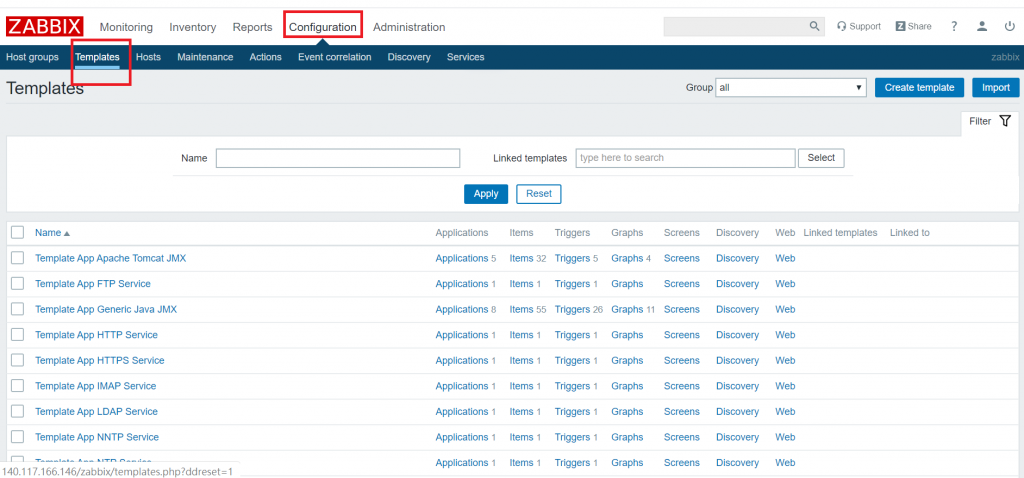Open the Discovery submenu in nav bar
The height and width of the screenshot is (478, 1024).
point(409,57)
